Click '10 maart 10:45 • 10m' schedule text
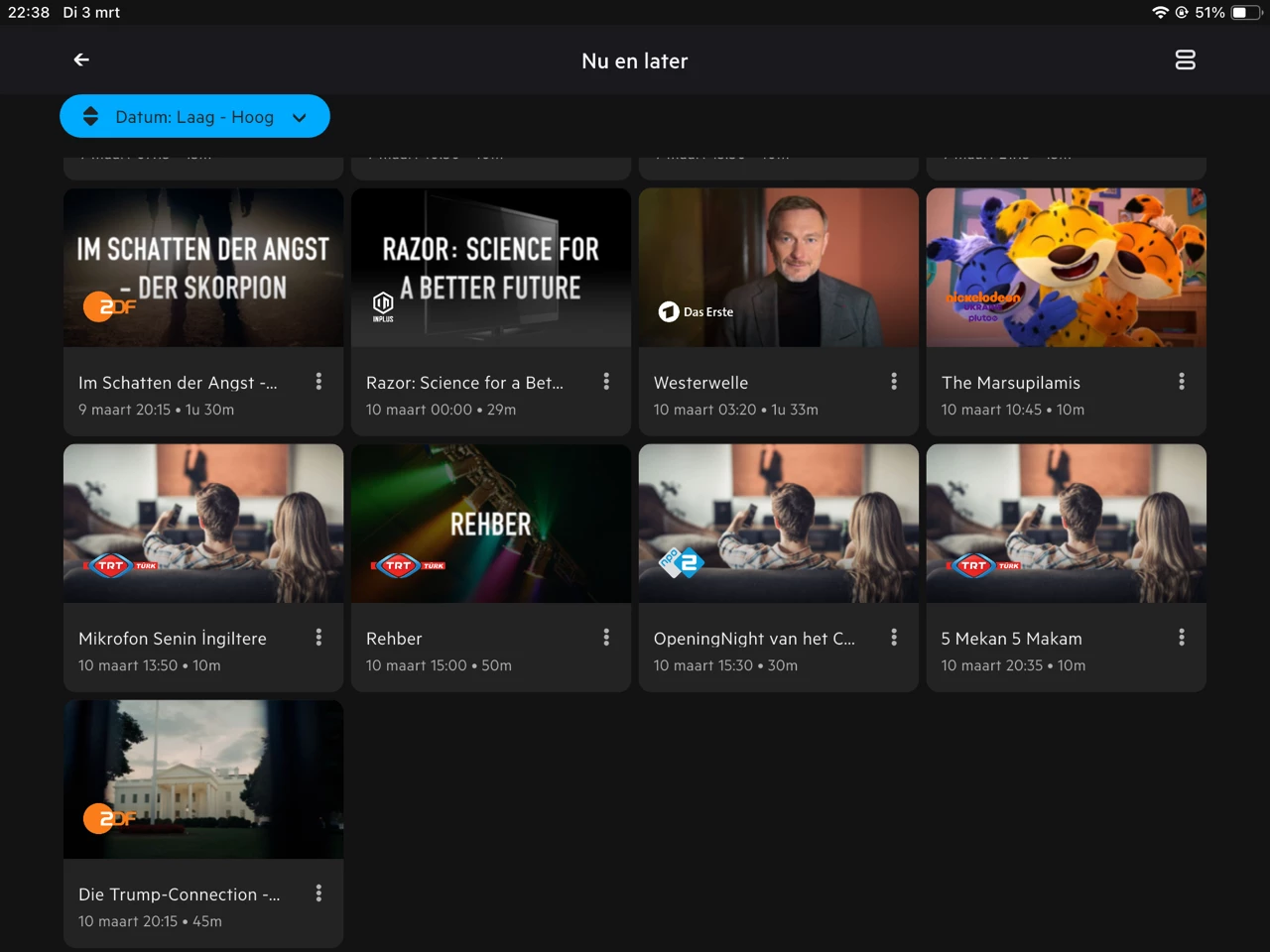The image size is (1270, 952). pyautogui.click(x=1013, y=410)
